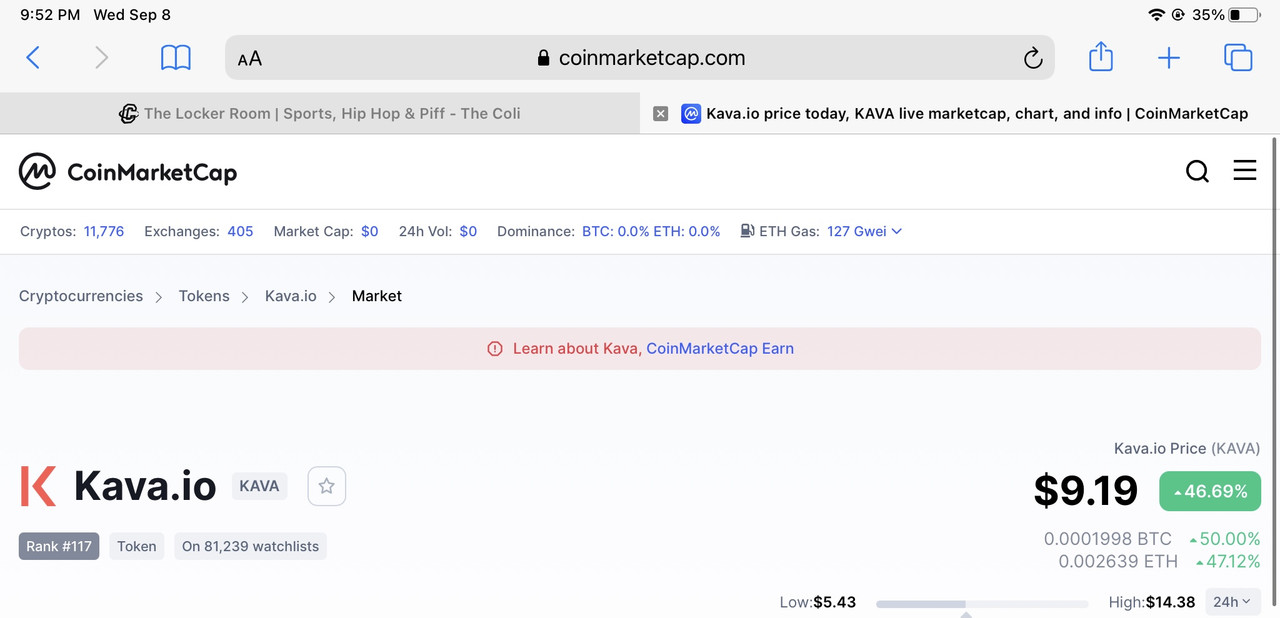Click Exchanges count 405
This screenshot has height=618, width=1280.
click(240, 231)
